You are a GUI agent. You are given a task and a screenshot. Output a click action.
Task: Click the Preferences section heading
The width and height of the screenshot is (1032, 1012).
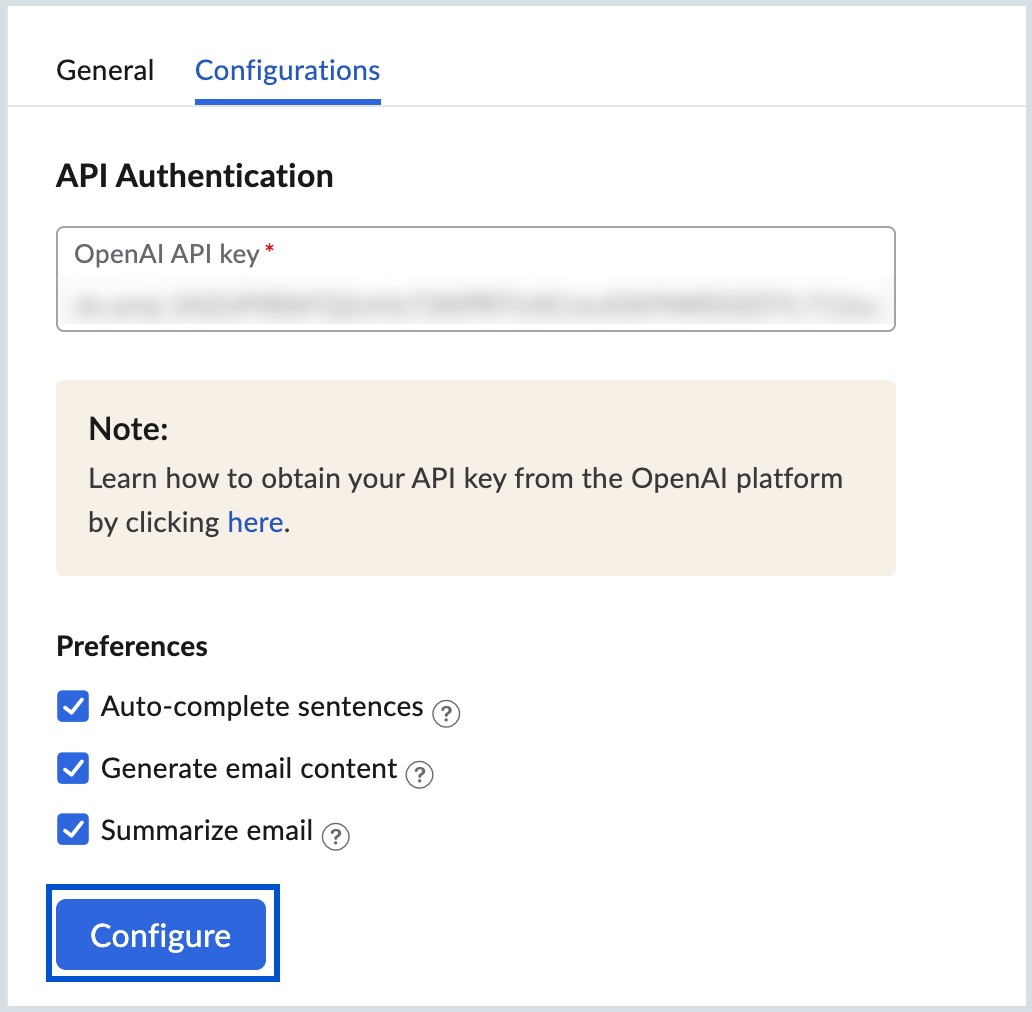point(131,646)
